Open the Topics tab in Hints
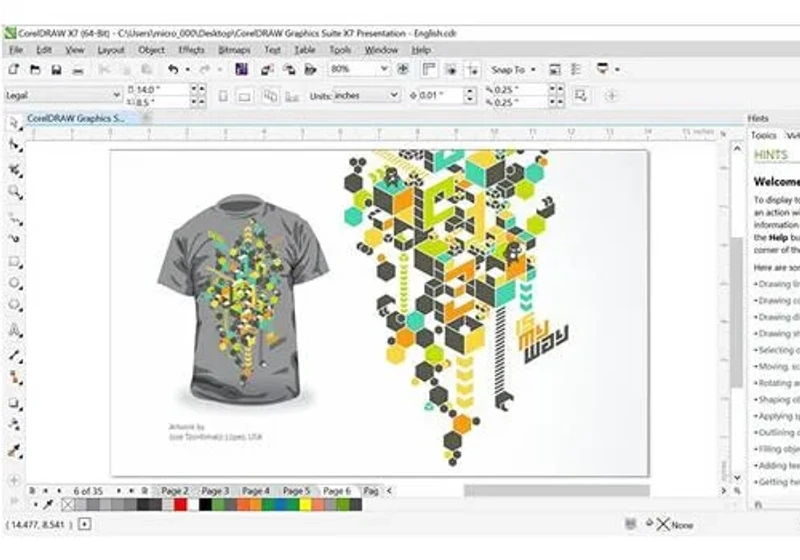The image size is (800, 560). [x=764, y=135]
